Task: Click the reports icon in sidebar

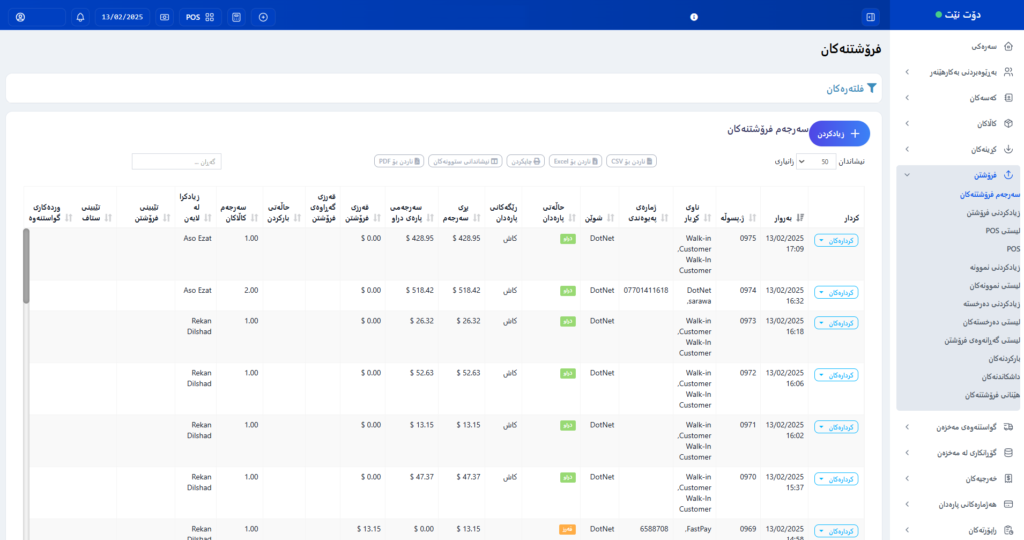Action: point(1008,530)
